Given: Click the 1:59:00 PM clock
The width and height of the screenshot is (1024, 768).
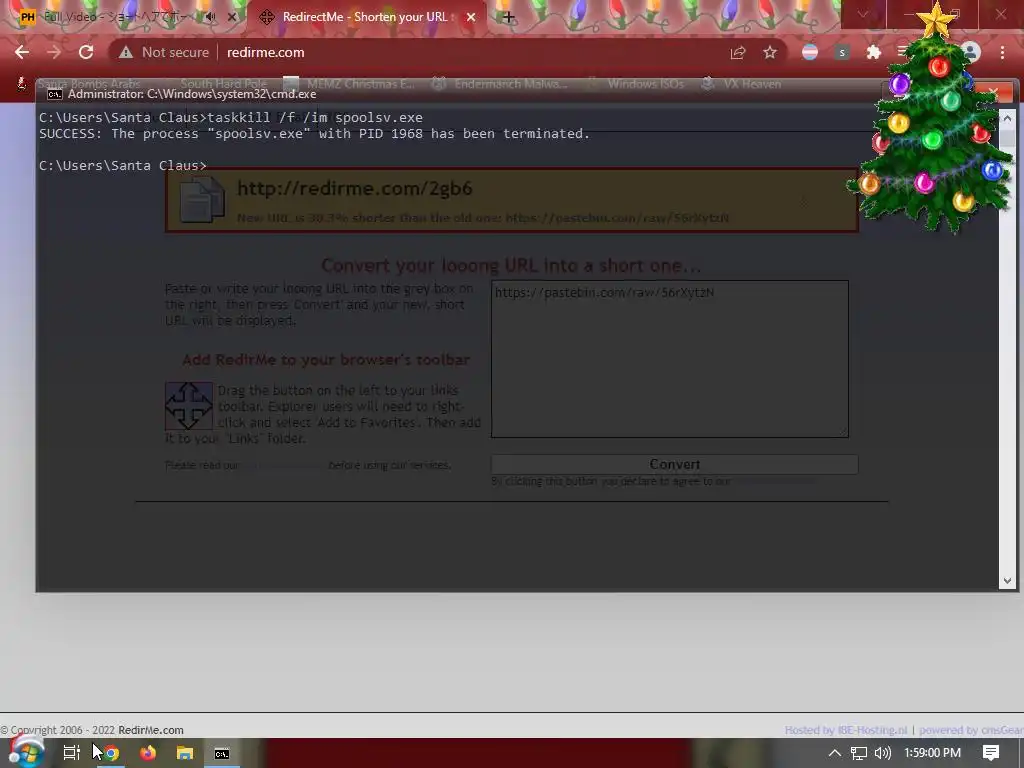Looking at the screenshot, I should [x=933, y=753].
